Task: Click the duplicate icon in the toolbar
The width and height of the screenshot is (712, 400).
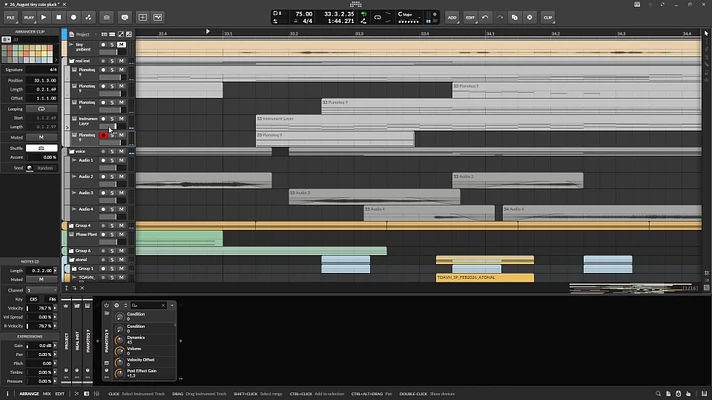Action: (x=514, y=17)
